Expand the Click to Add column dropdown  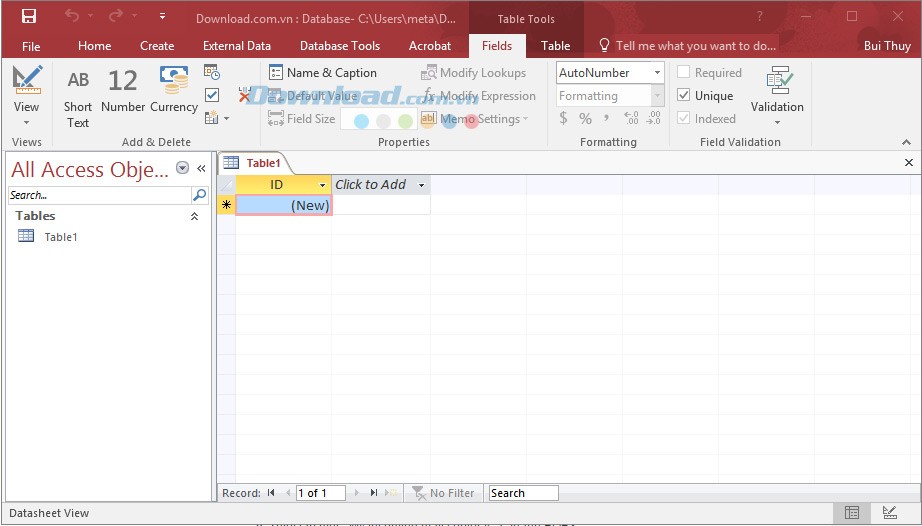click(421, 185)
